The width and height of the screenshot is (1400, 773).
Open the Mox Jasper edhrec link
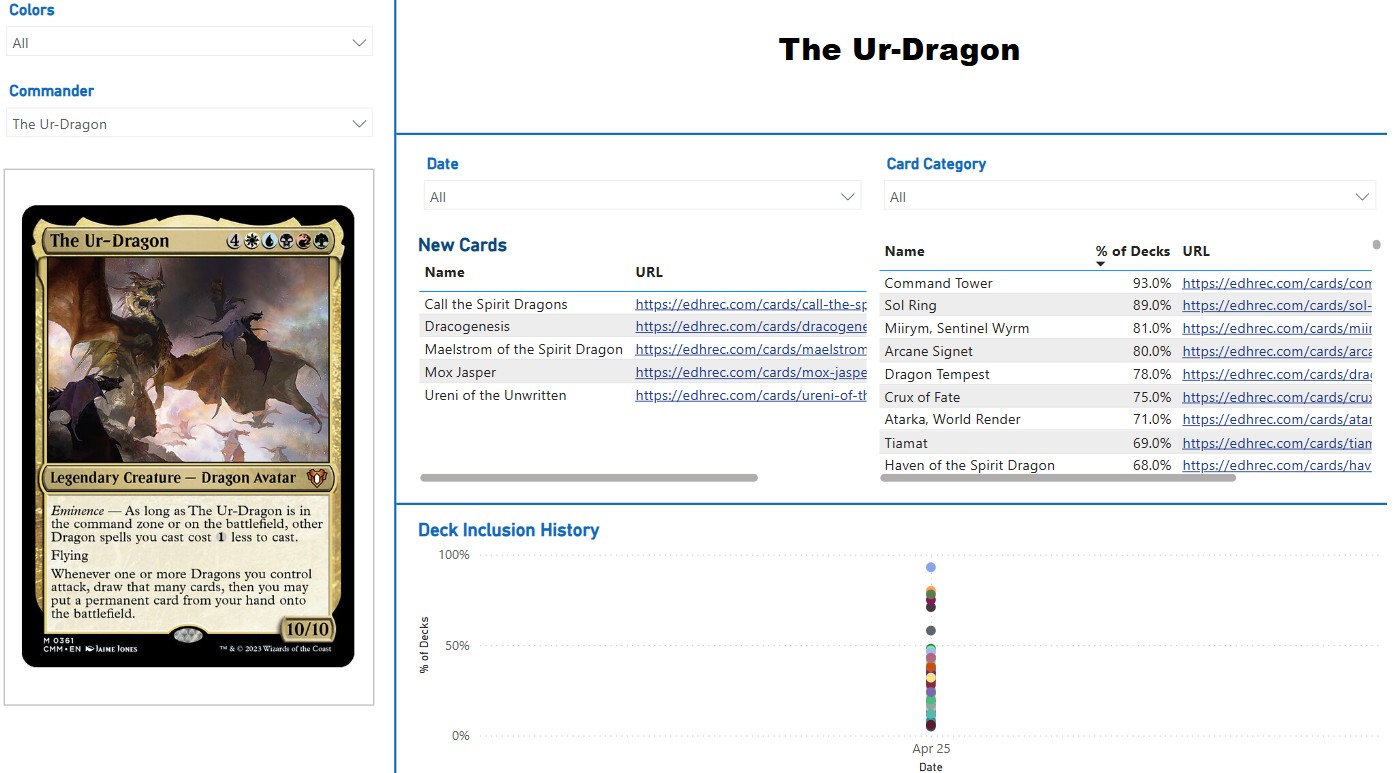click(750, 372)
